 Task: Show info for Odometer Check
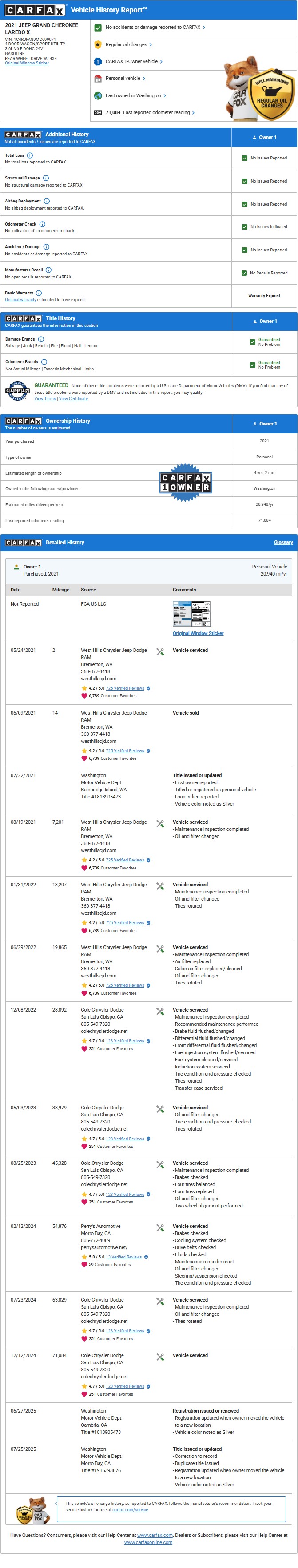coord(42,224)
